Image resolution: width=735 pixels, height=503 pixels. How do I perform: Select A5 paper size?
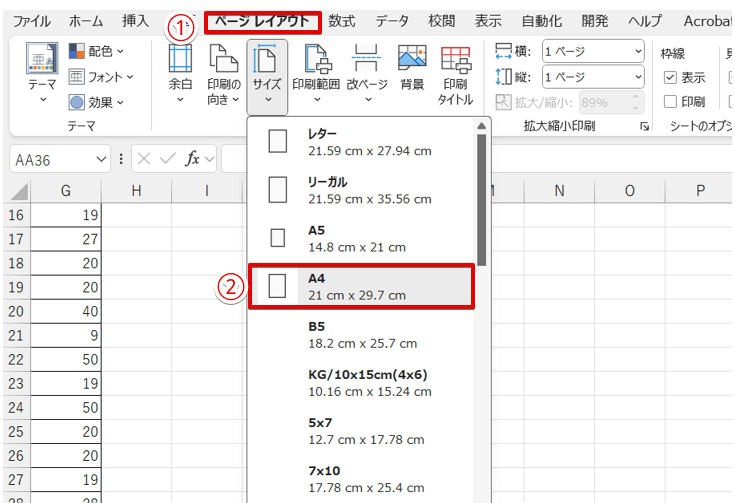(x=361, y=238)
